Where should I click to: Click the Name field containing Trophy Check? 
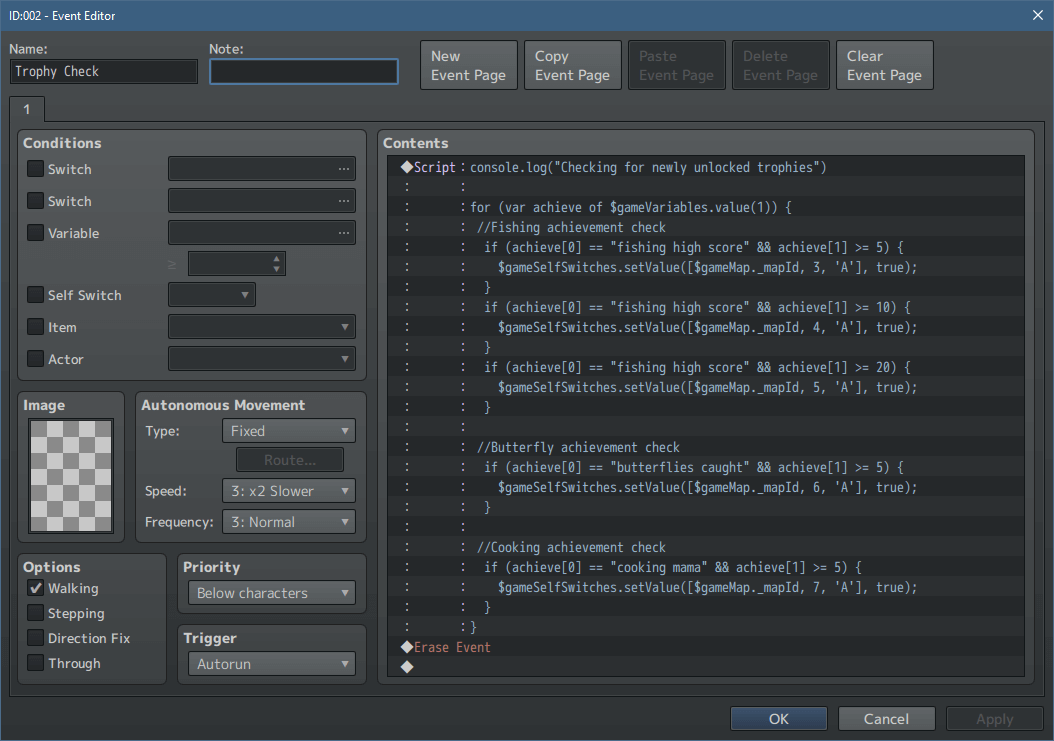tap(104, 71)
